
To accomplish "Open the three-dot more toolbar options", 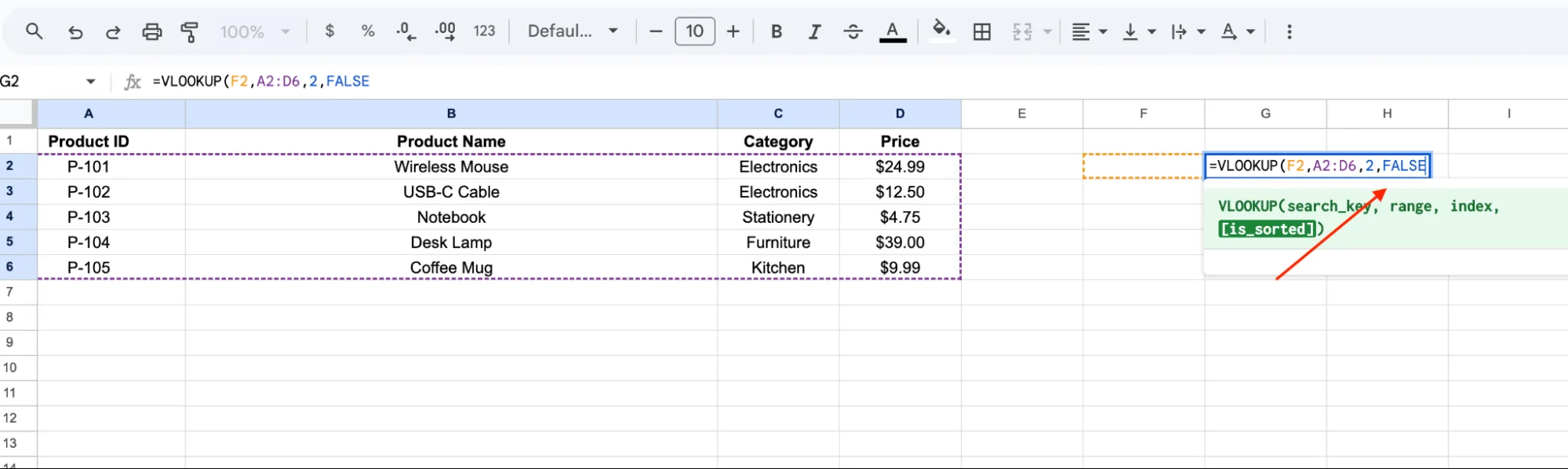I will pos(1290,32).
